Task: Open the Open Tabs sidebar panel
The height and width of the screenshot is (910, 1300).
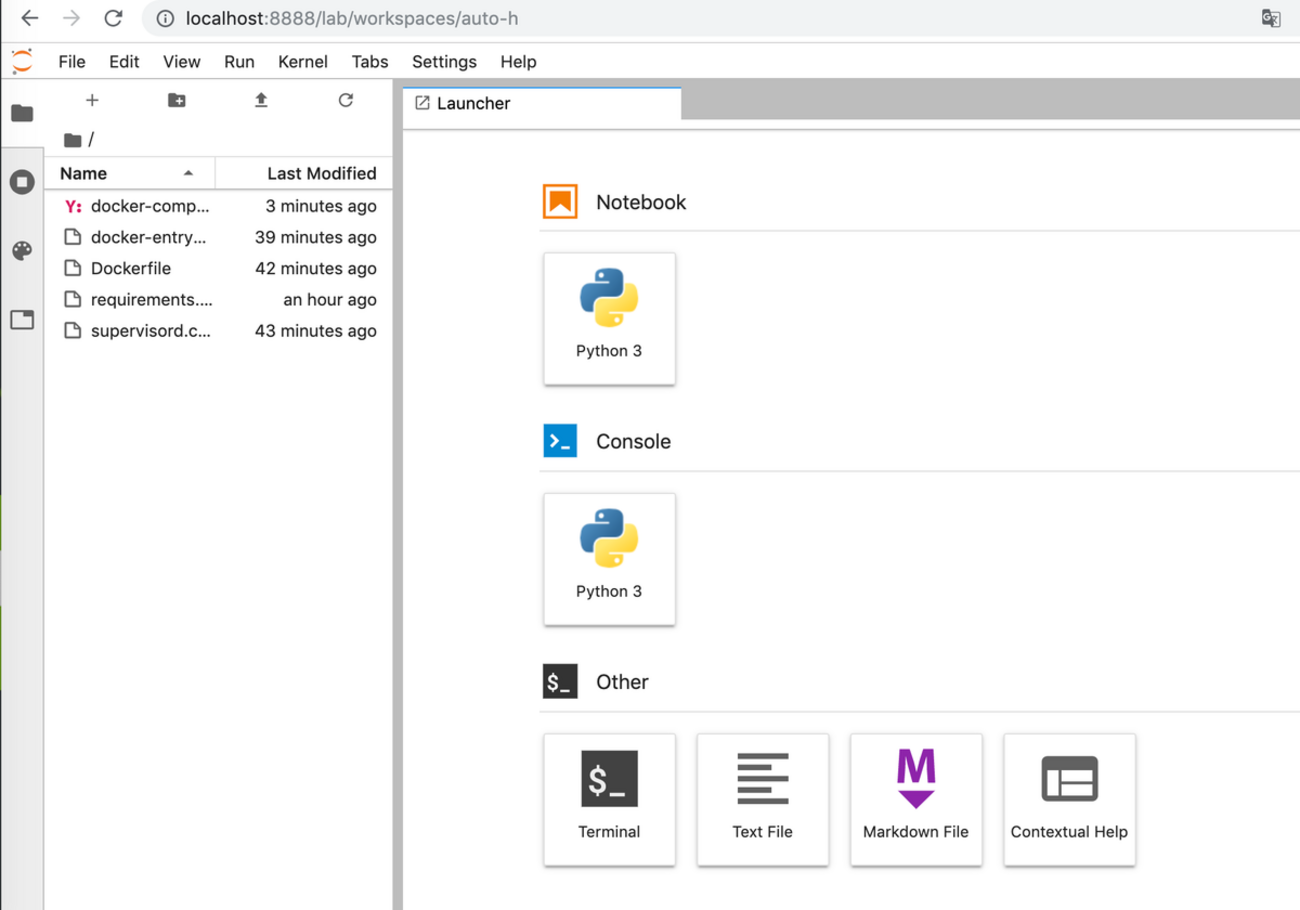Action: tap(22, 320)
